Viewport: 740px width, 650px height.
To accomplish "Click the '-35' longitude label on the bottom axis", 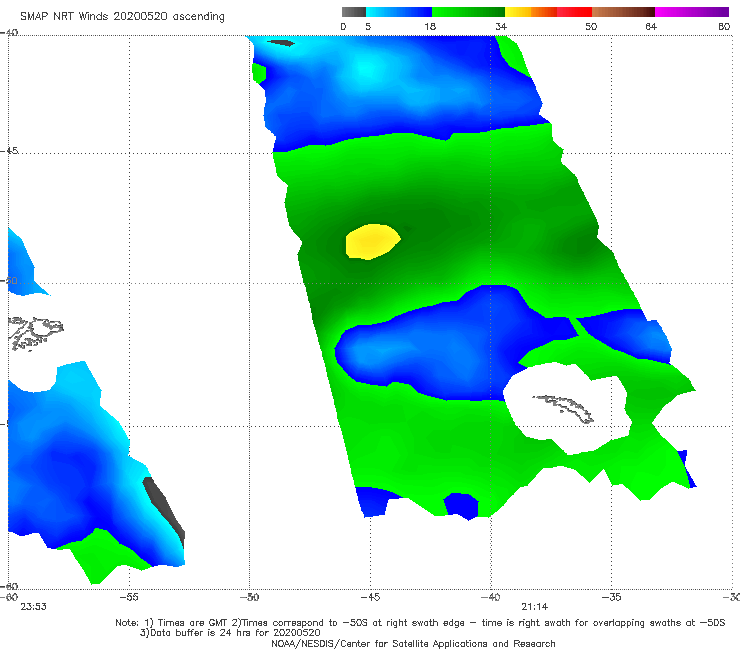I will (612, 597).
